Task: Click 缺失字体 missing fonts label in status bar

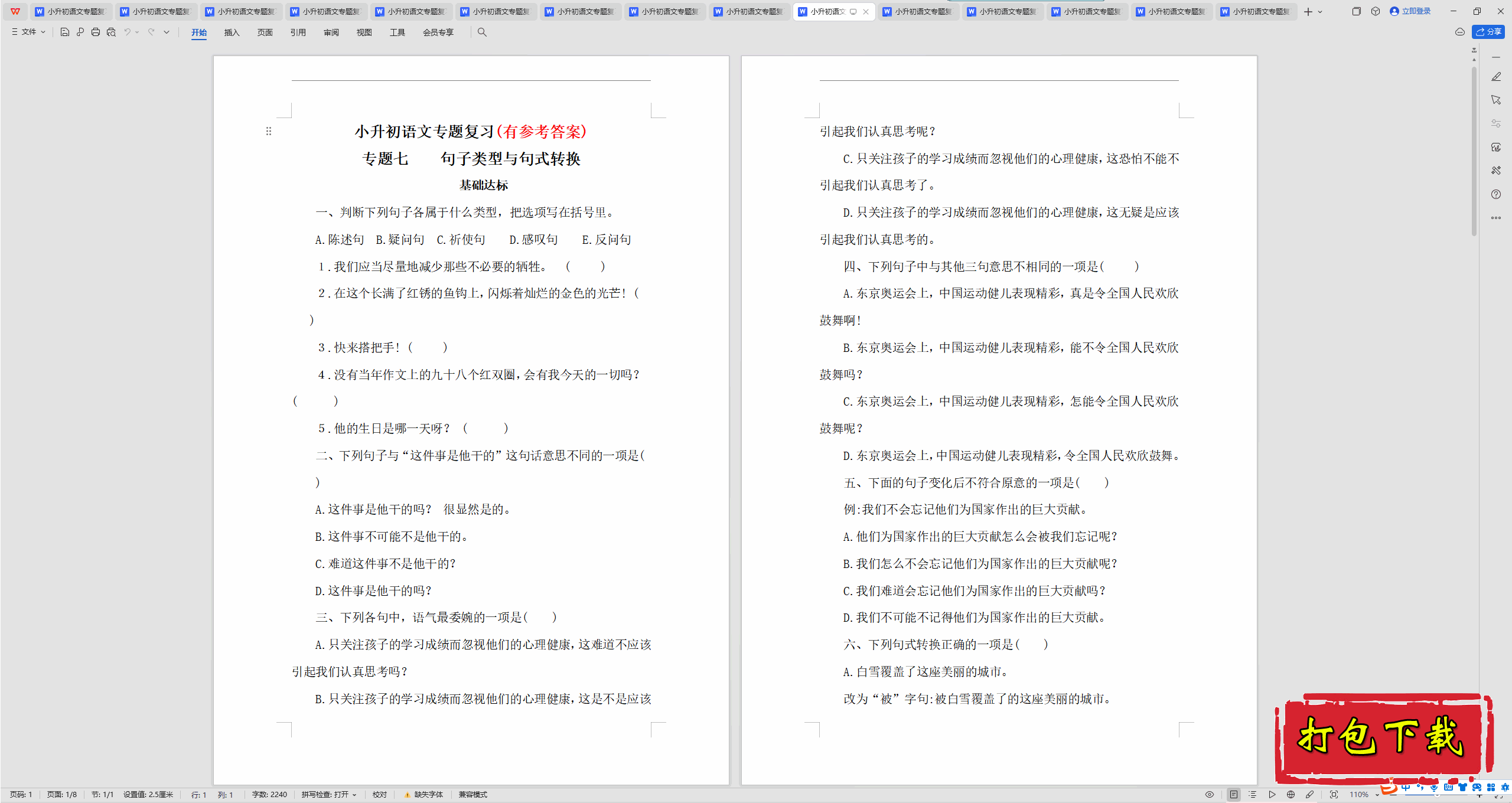Action: (x=429, y=795)
